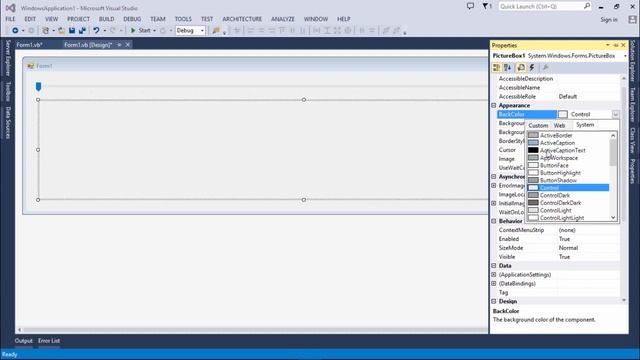This screenshot has height=360, width=640.
Task: Open the Output tab at bottom
Action: click(24, 341)
